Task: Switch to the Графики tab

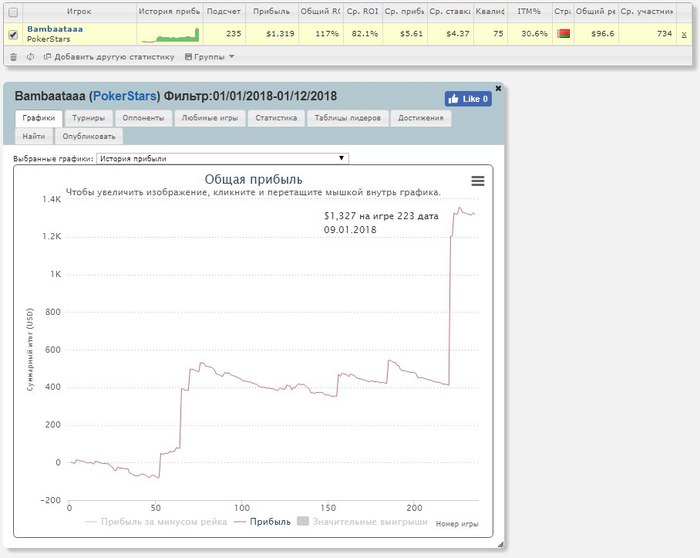Action: (x=38, y=118)
